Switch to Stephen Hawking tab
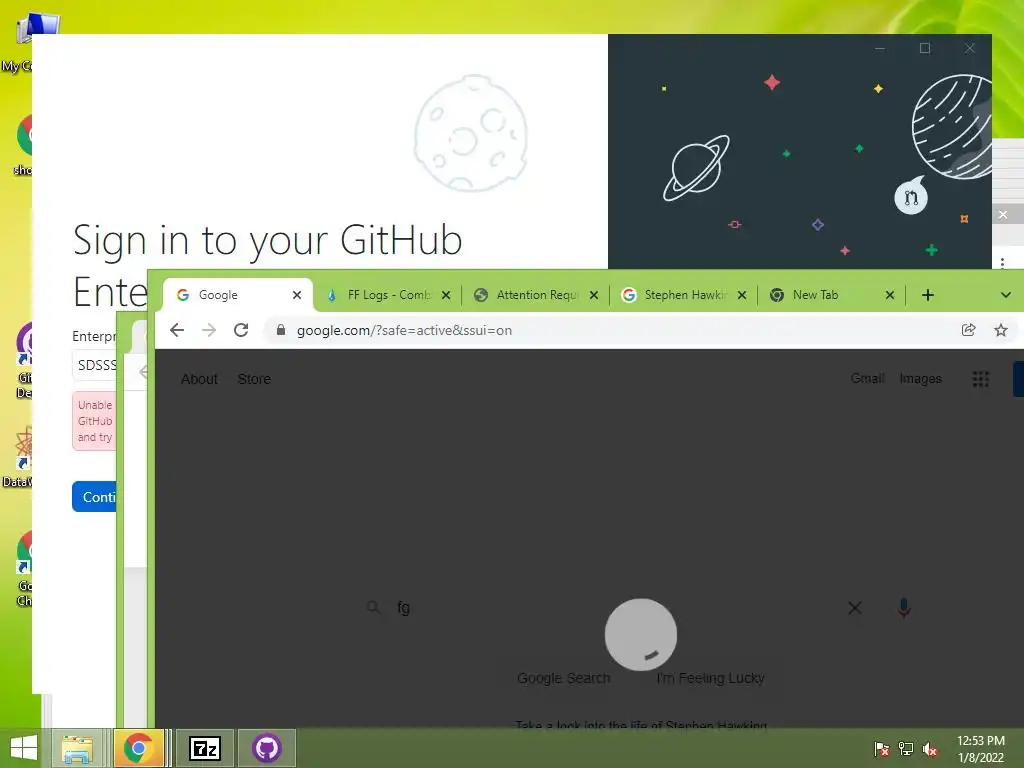 [x=684, y=295]
